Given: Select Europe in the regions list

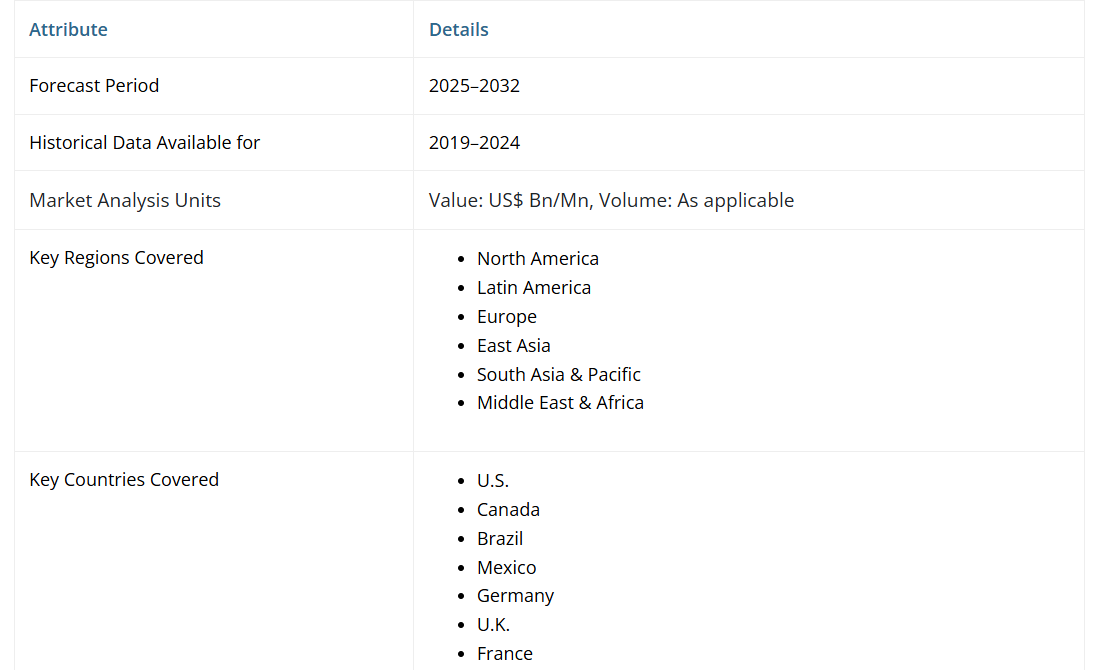Looking at the screenshot, I should click(506, 317).
